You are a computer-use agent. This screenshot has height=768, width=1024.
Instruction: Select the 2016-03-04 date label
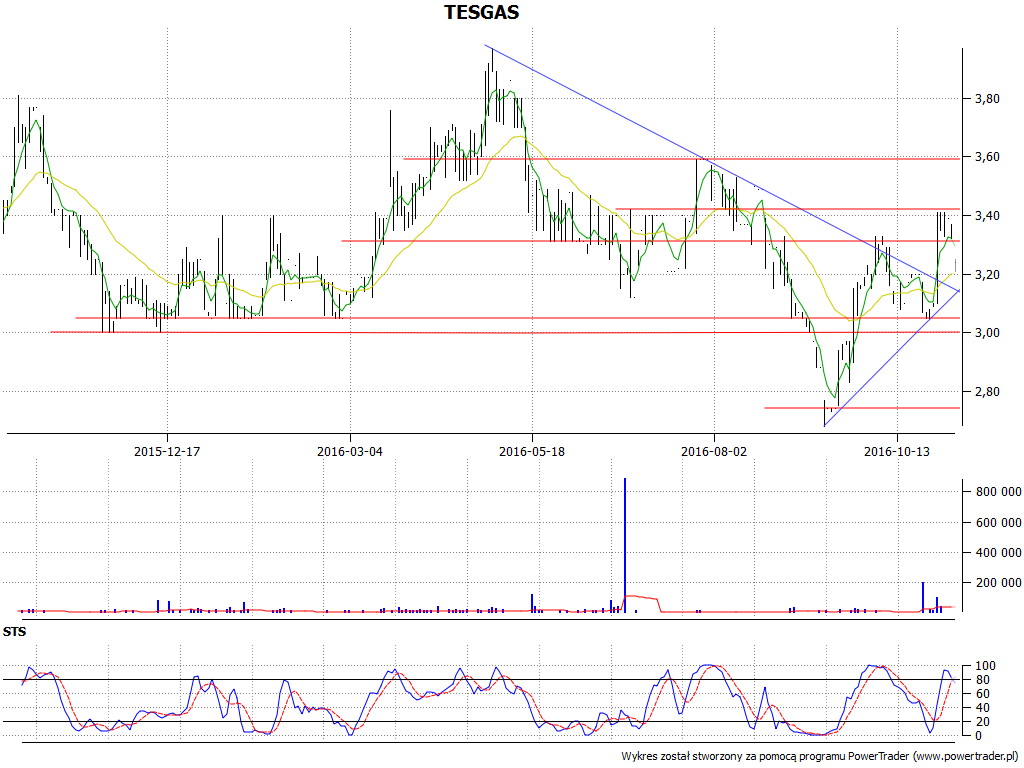(x=350, y=451)
